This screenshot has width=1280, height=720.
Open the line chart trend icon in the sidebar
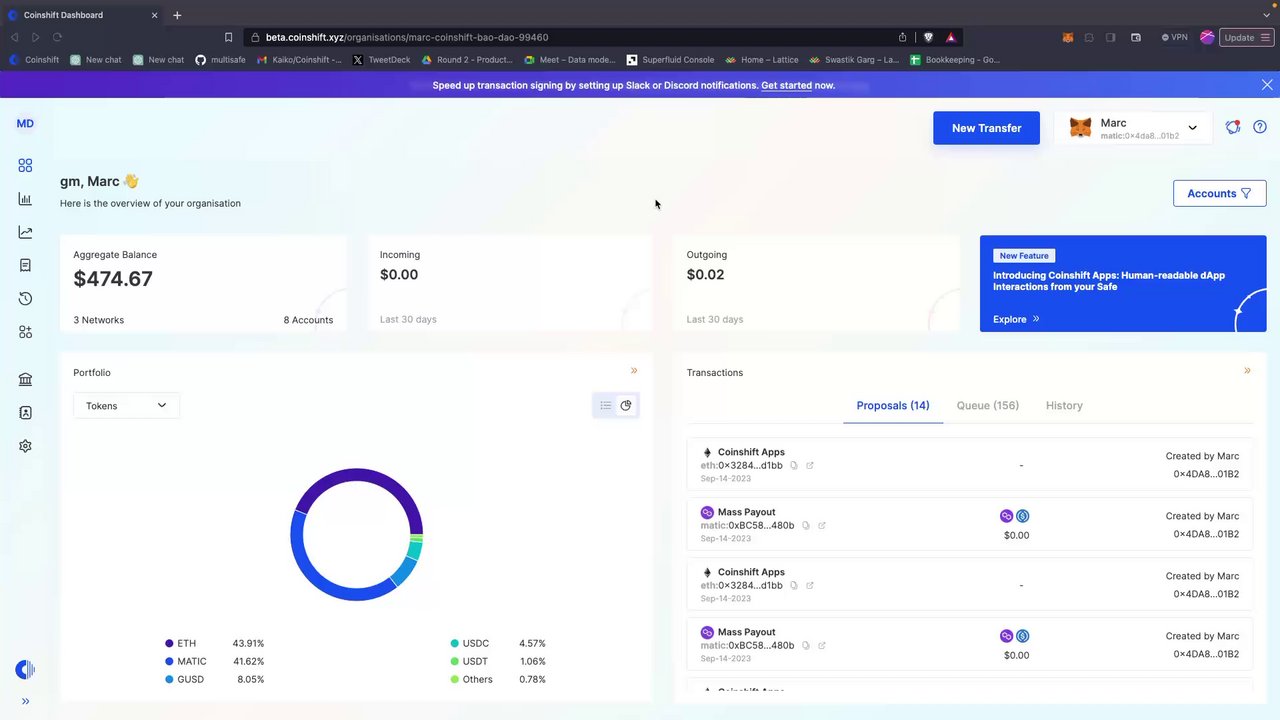point(25,232)
